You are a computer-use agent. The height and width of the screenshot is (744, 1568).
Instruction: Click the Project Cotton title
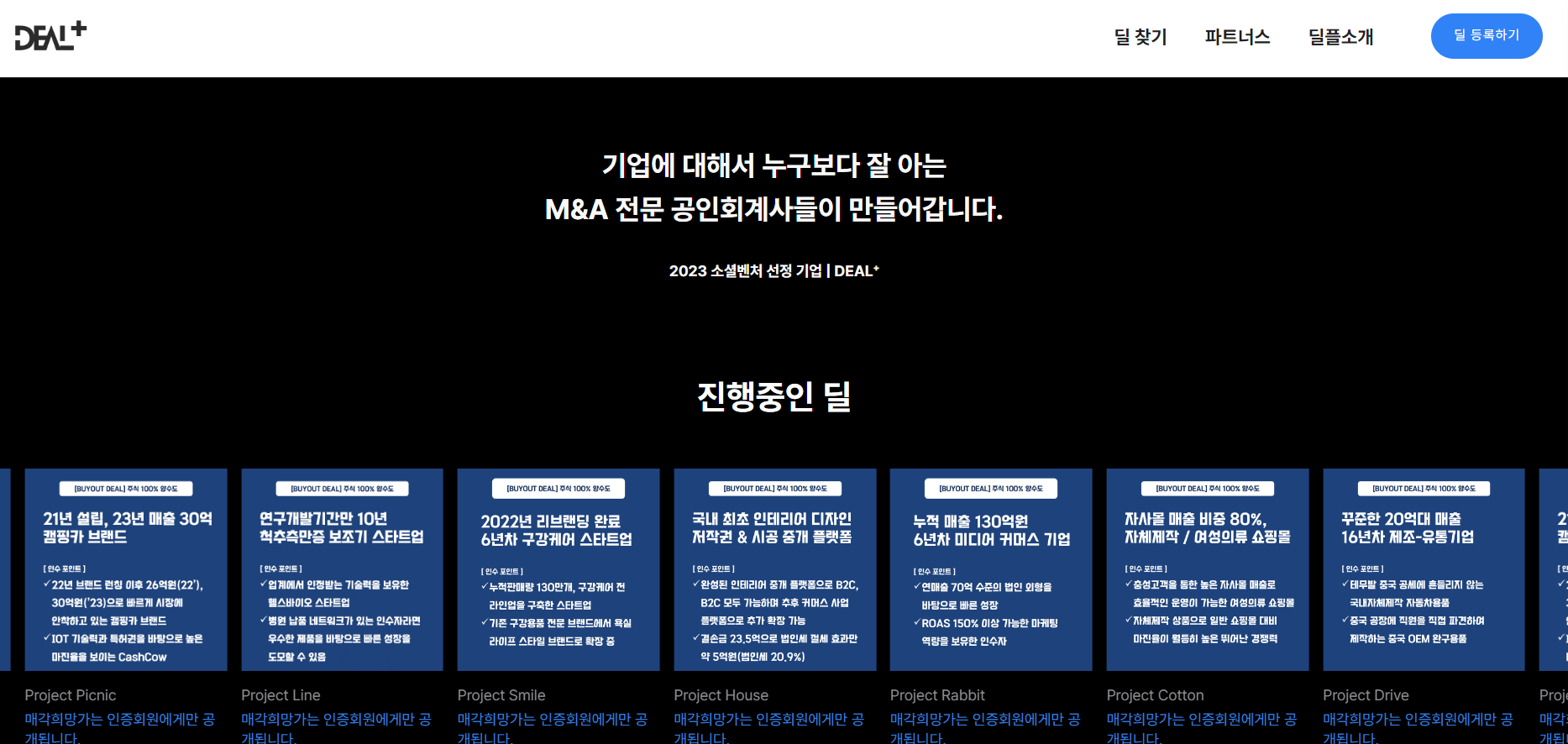1155,695
